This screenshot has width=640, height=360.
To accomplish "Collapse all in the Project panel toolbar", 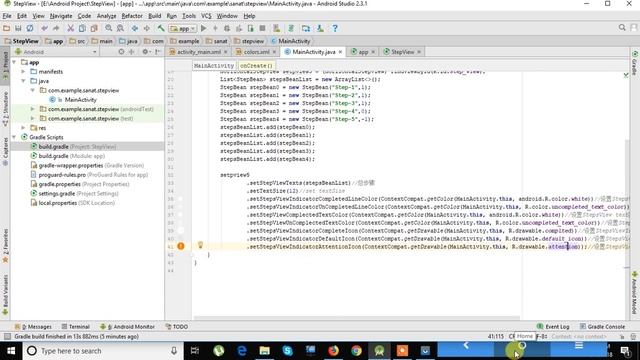I will coord(131,52).
